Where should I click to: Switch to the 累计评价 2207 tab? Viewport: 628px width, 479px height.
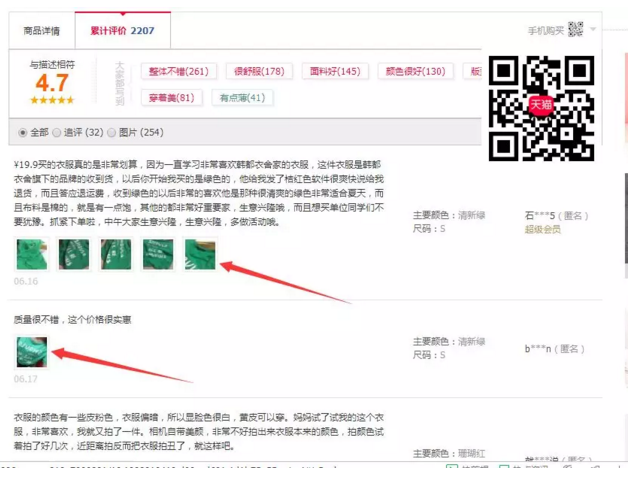point(123,30)
